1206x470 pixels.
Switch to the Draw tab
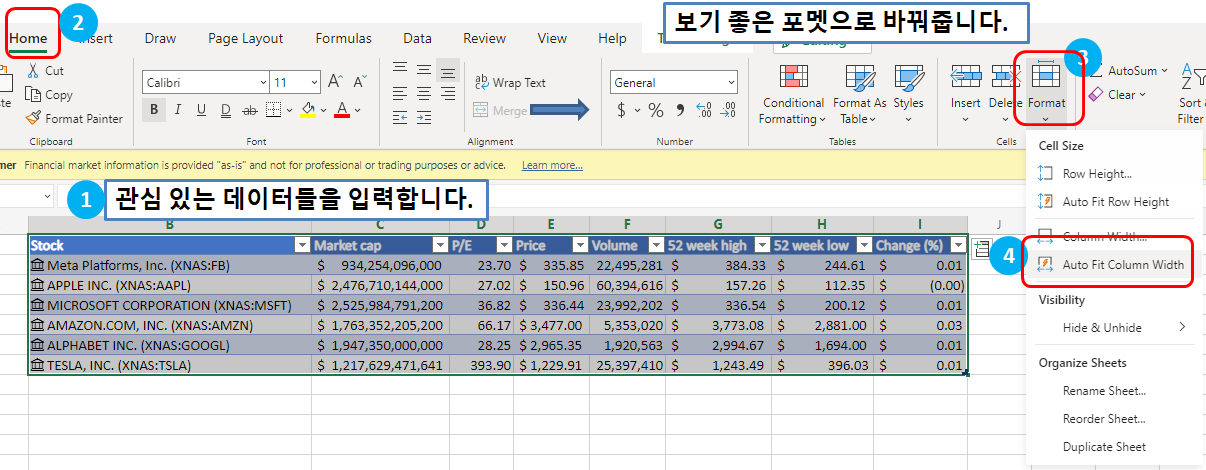coord(160,38)
